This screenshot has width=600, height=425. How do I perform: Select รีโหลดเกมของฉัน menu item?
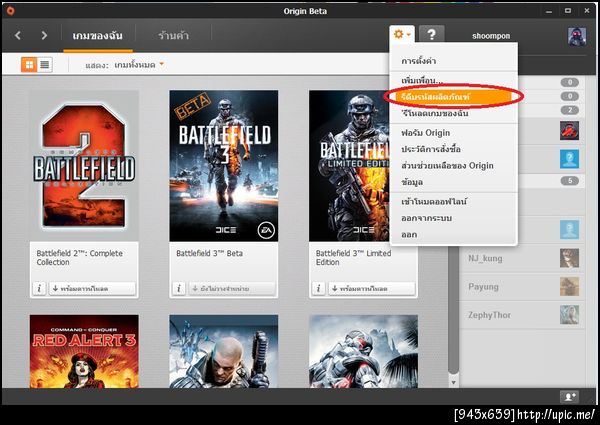coord(453,114)
